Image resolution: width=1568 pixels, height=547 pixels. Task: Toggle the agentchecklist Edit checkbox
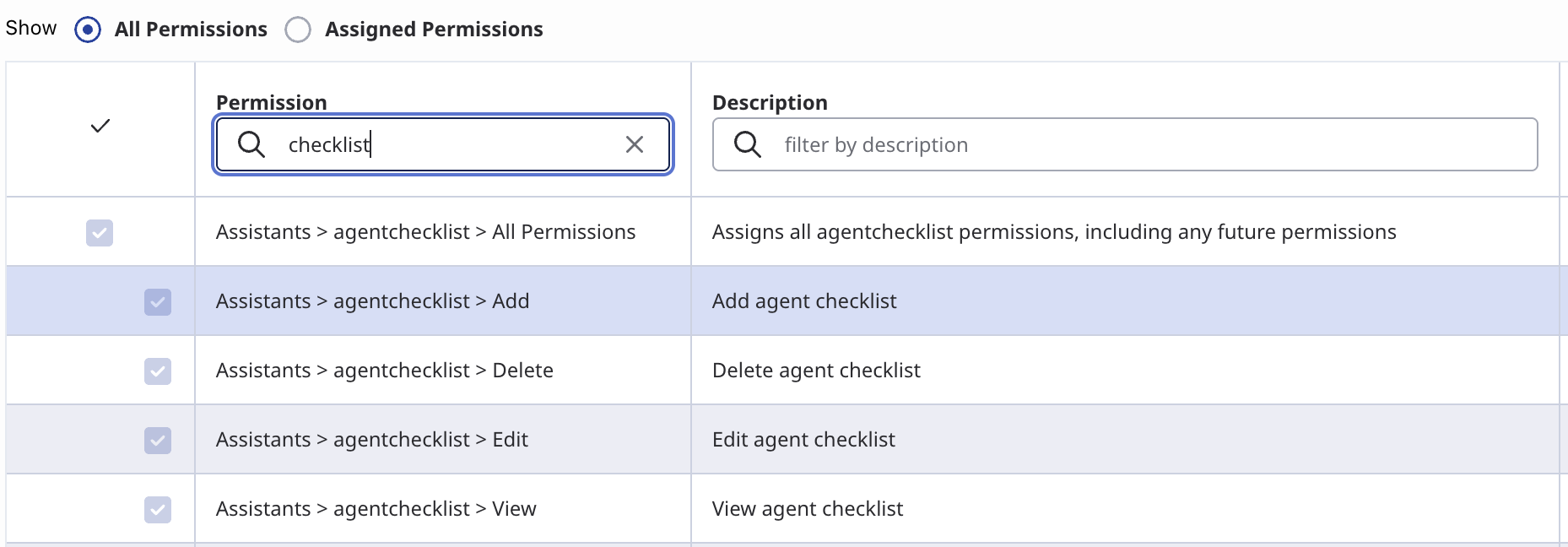(x=158, y=440)
